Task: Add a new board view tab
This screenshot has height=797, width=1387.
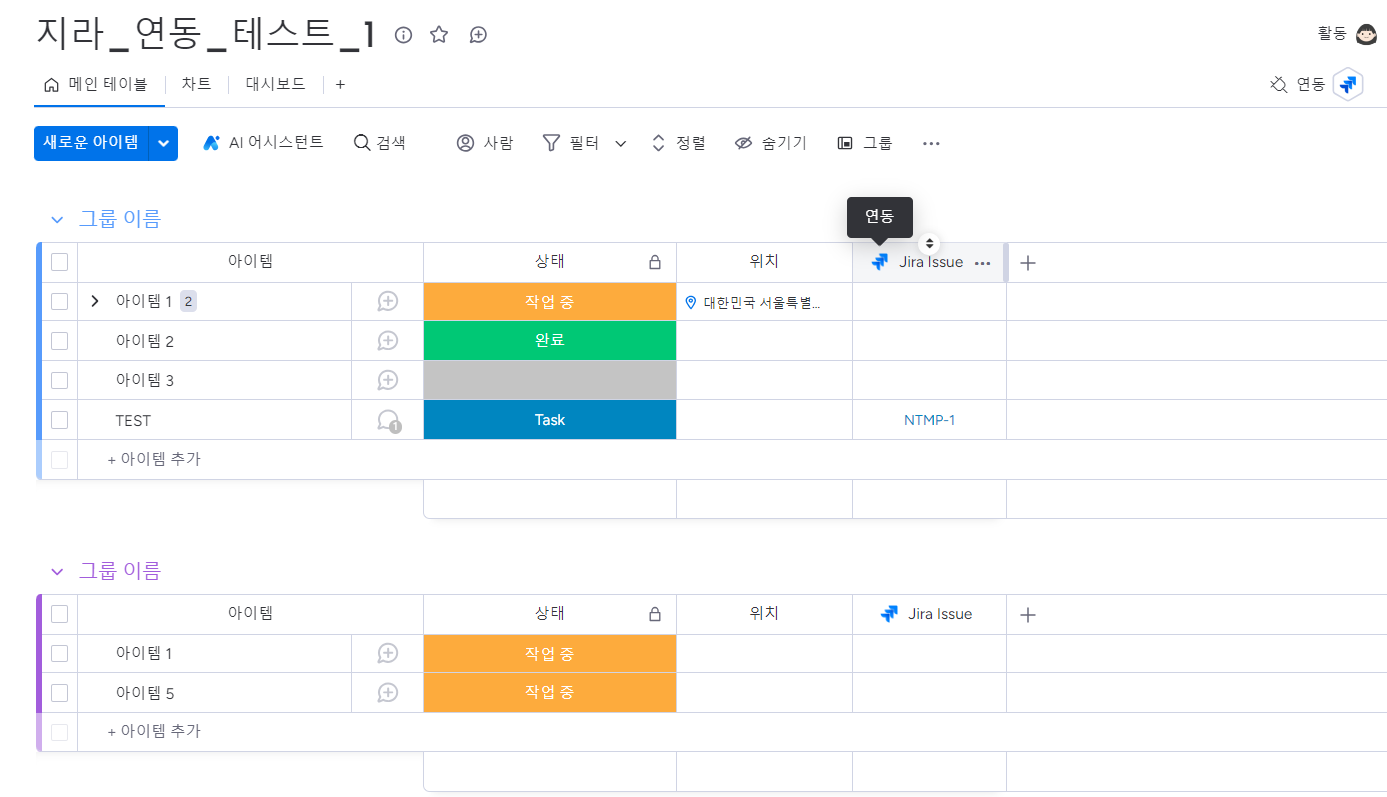Action: pos(340,85)
